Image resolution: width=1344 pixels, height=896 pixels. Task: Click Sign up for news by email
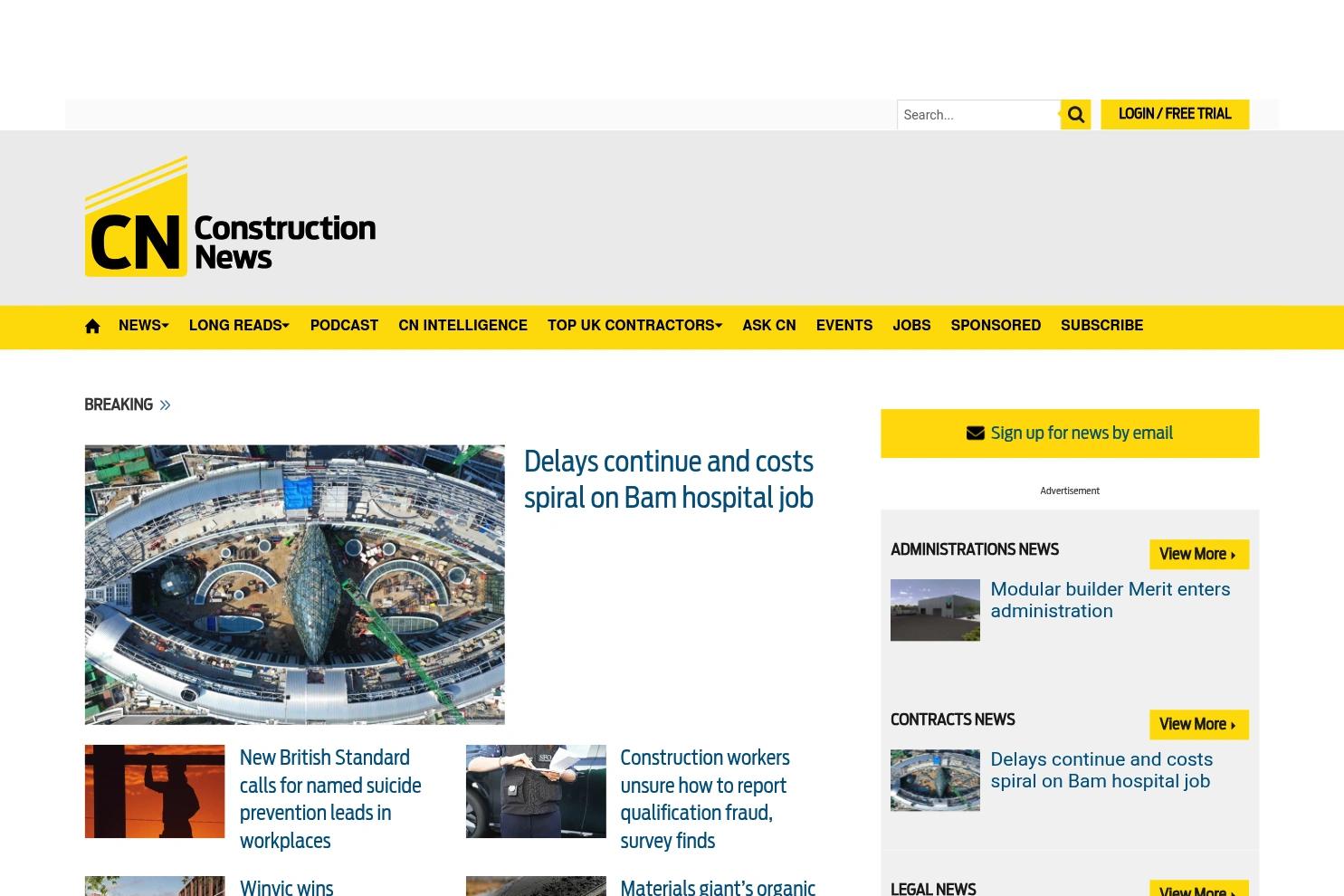[x=1070, y=434]
